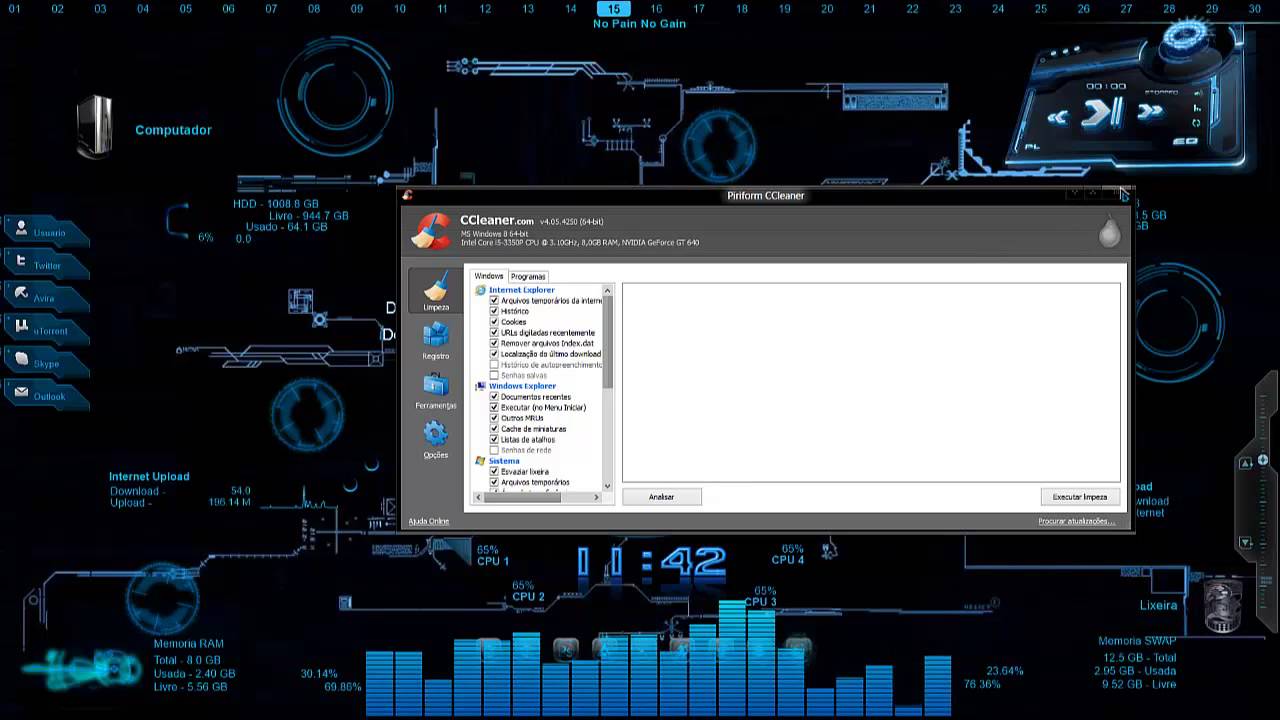The image size is (1280, 720).
Task: Switch to the Programas tab
Action: (528, 276)
